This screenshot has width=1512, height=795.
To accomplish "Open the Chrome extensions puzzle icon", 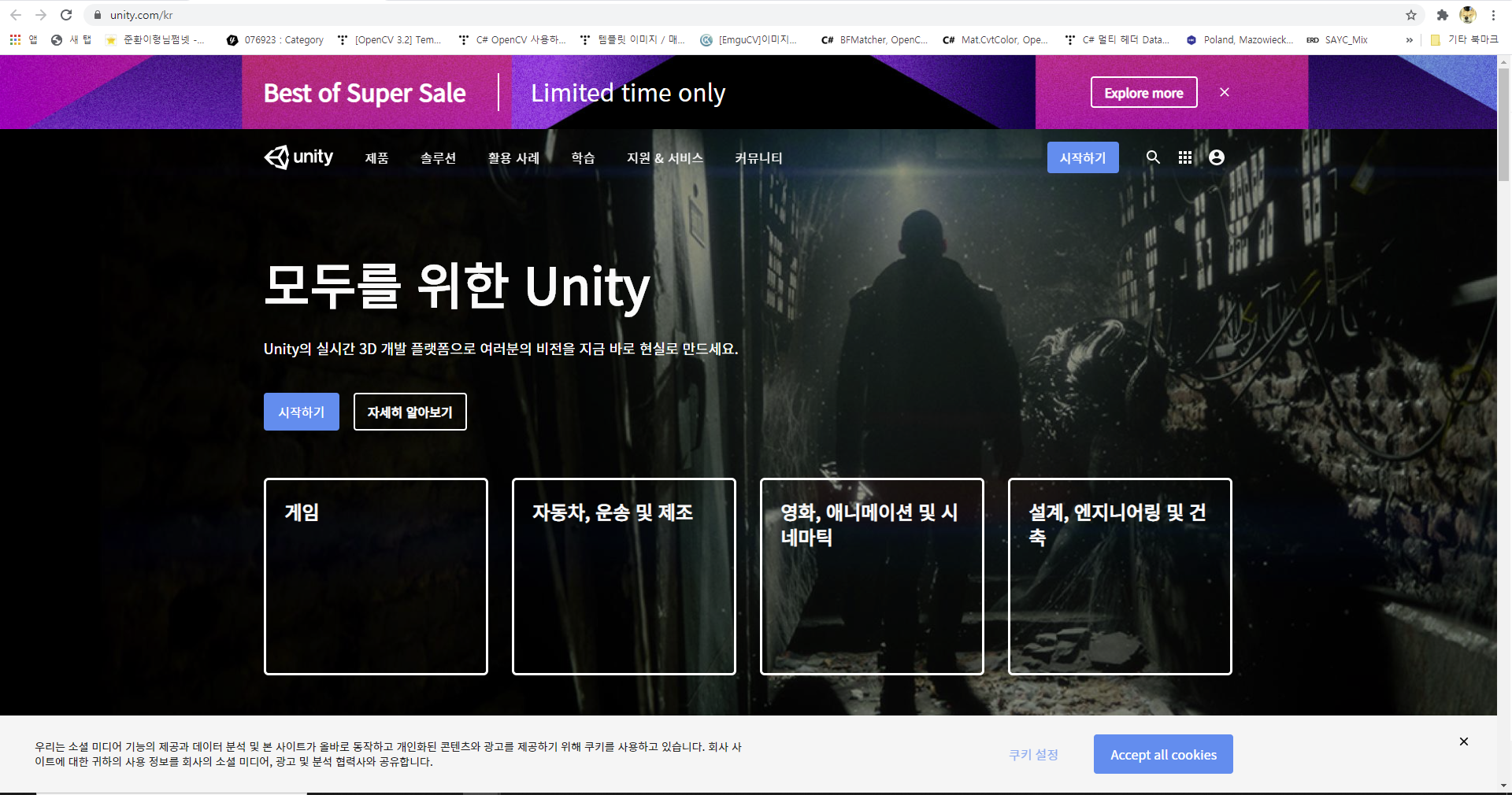I will click(1443, 15).
